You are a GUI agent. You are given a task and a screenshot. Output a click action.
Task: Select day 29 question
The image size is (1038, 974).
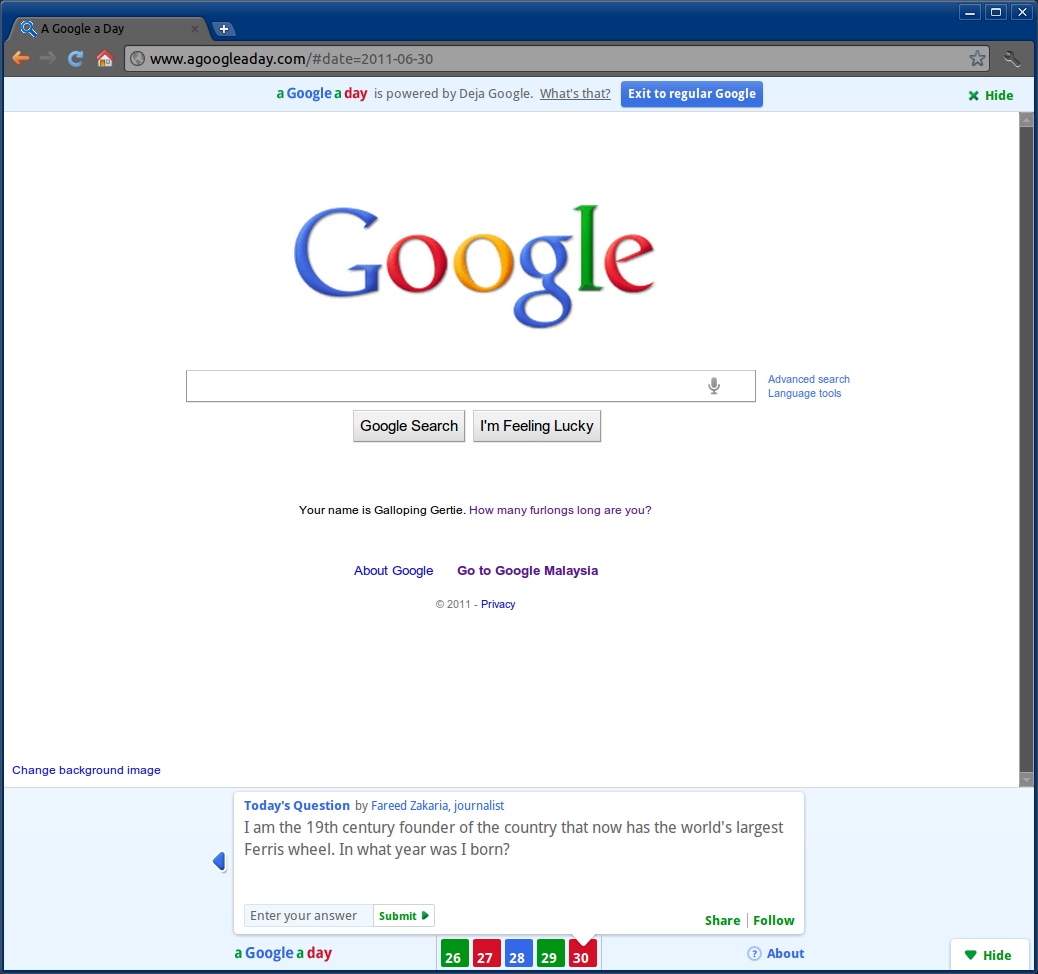(550, 954)
